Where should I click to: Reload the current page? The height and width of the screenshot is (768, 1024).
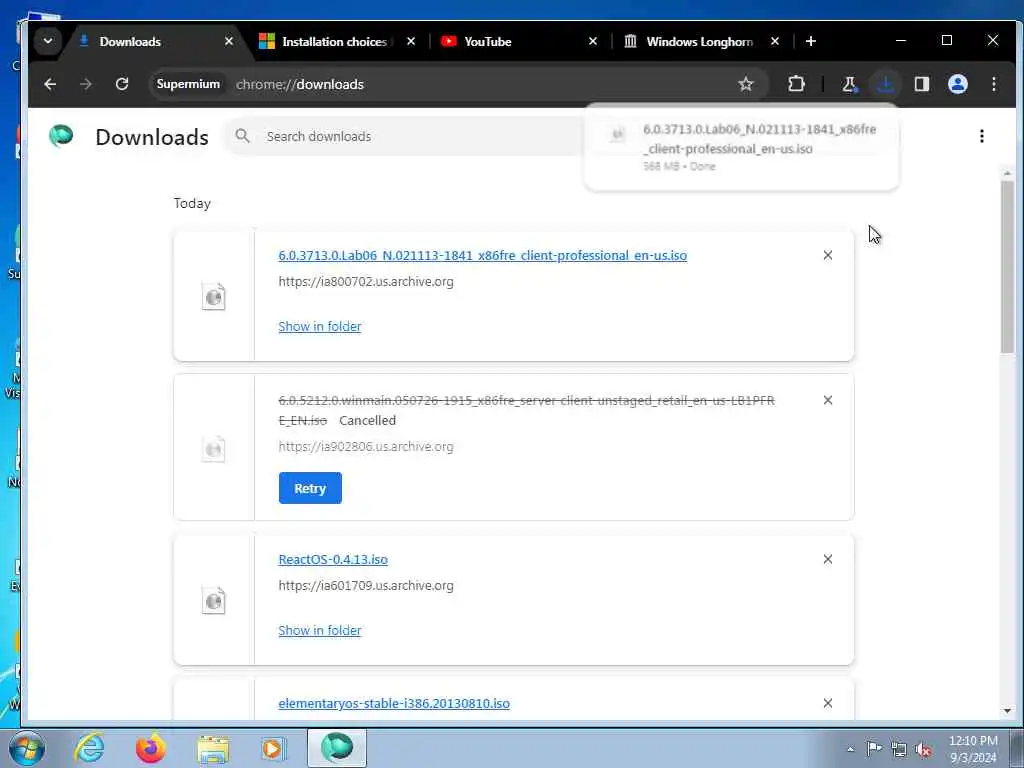click(x=121, y=84)
